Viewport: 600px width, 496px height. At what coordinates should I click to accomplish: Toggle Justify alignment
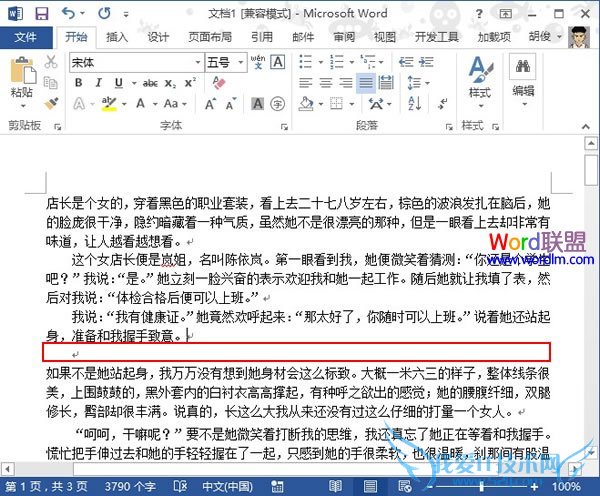click(366, 83)
